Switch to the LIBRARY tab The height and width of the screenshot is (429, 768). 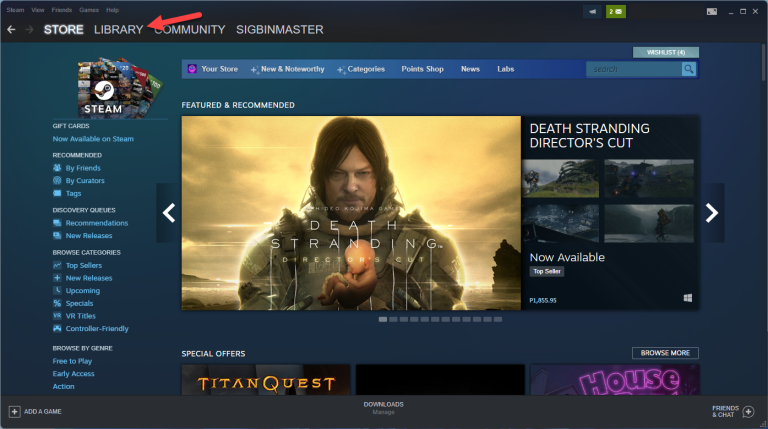pyautogui.click(x=119, y=30)
